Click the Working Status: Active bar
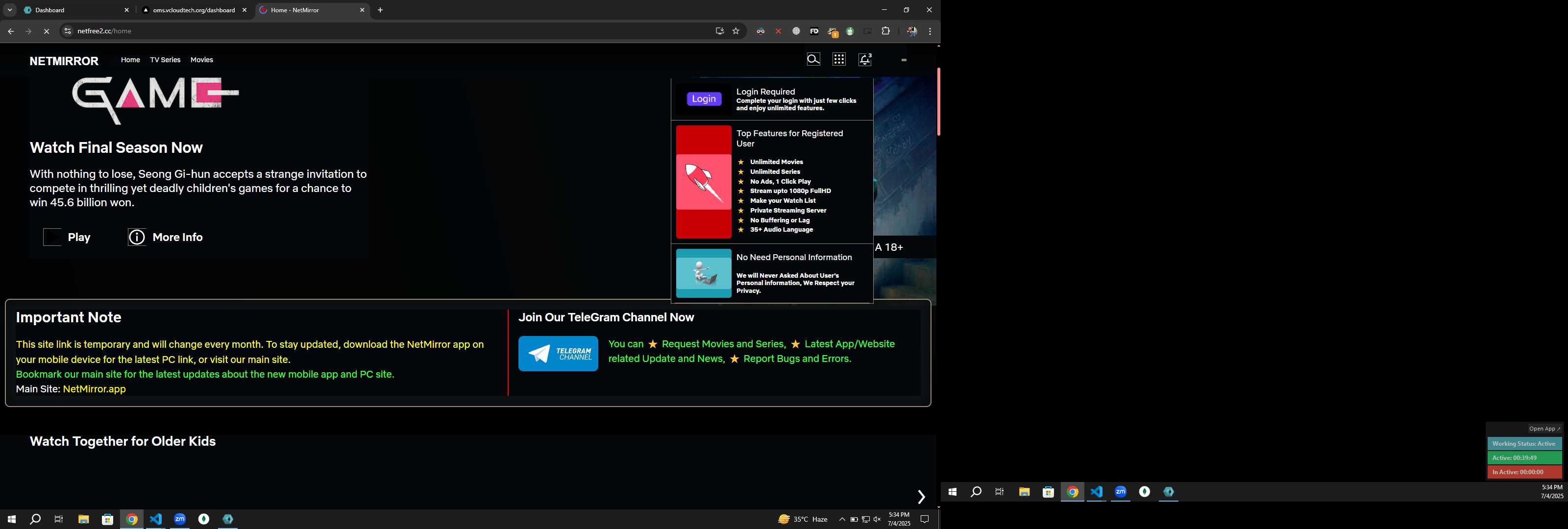Image resolution: width=1568 pixels, height=529 pixels. tap(1524, 444)
